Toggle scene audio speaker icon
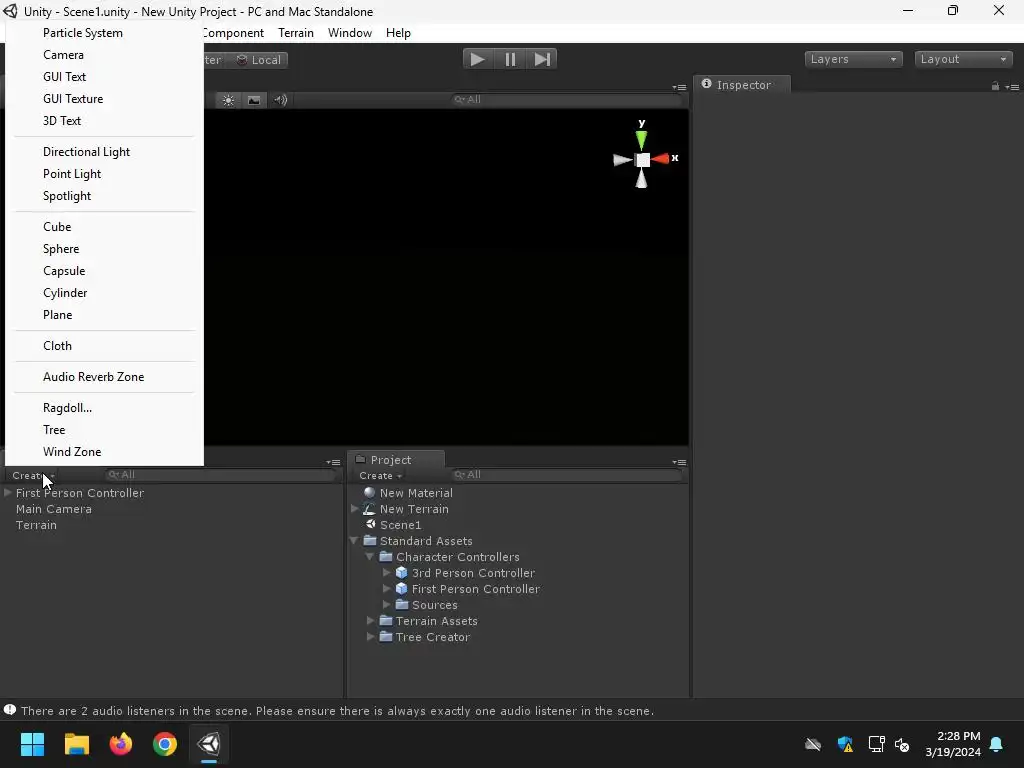The height and width of the screenshot is (768, 1024). [280, 100]
